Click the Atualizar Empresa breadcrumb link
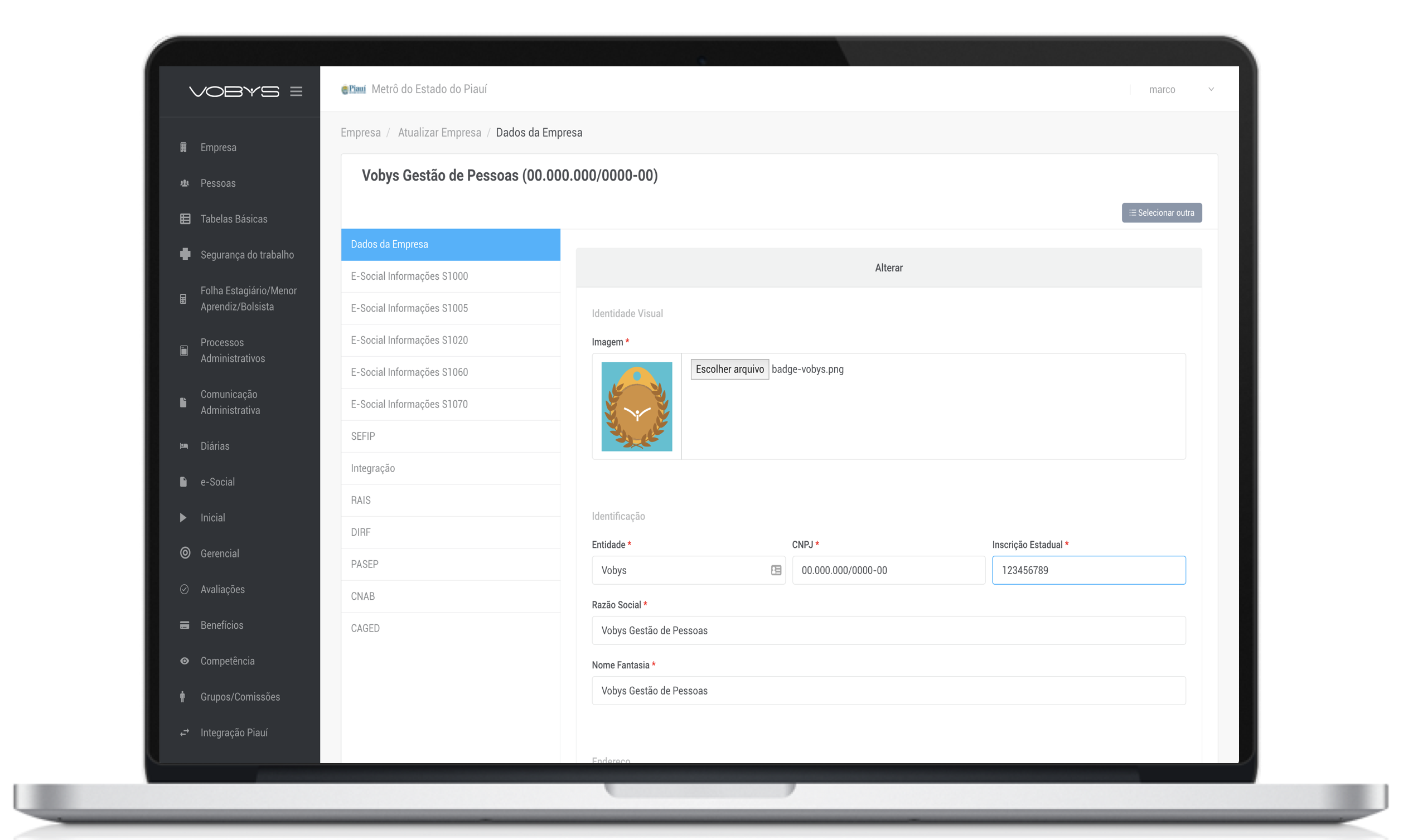This screenshot has height=840, width=1408. pos(439,133)
